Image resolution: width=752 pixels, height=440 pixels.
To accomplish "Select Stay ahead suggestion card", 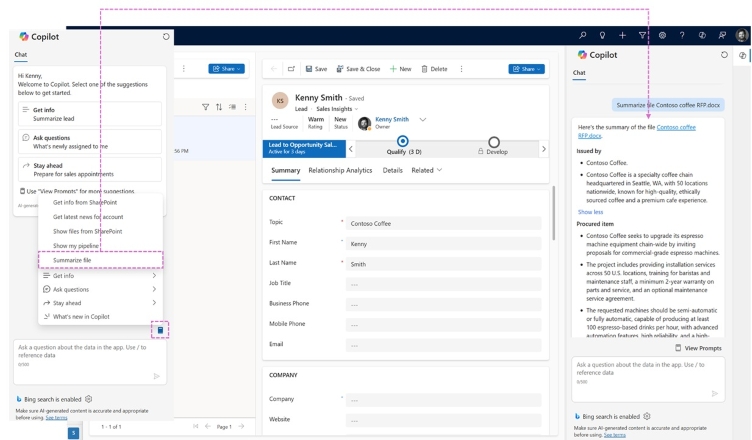I will click(x=90, y=169).
